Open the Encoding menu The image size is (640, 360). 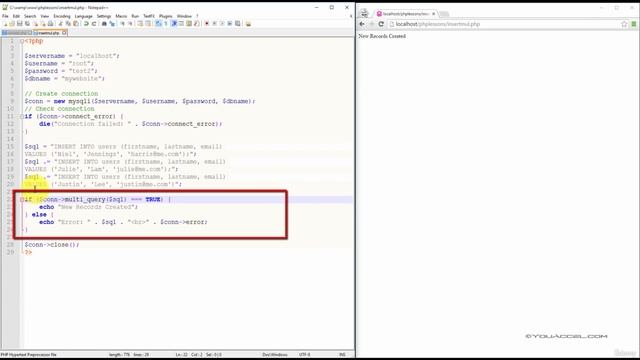point(62,16)
